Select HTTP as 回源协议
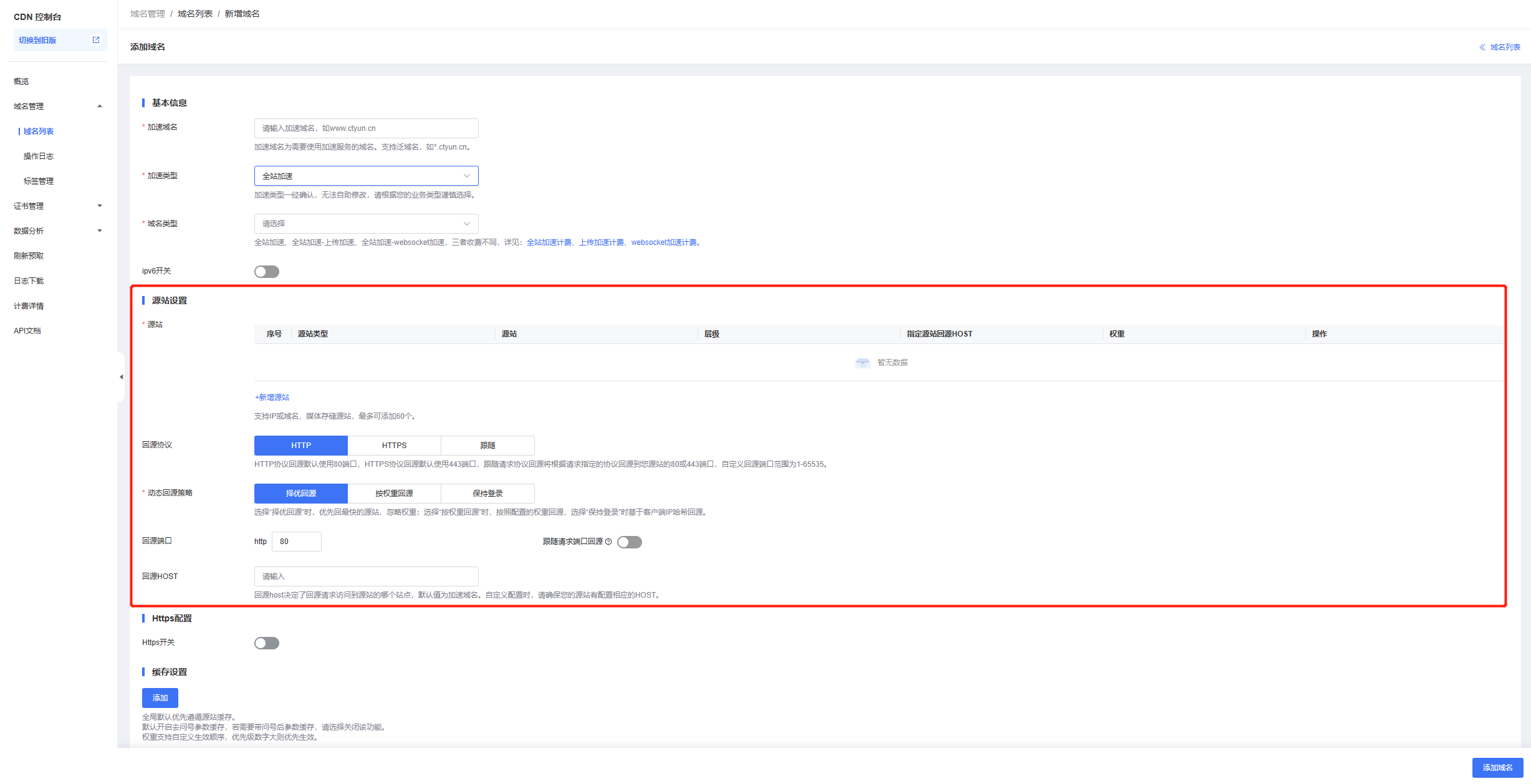 point(301,446)
